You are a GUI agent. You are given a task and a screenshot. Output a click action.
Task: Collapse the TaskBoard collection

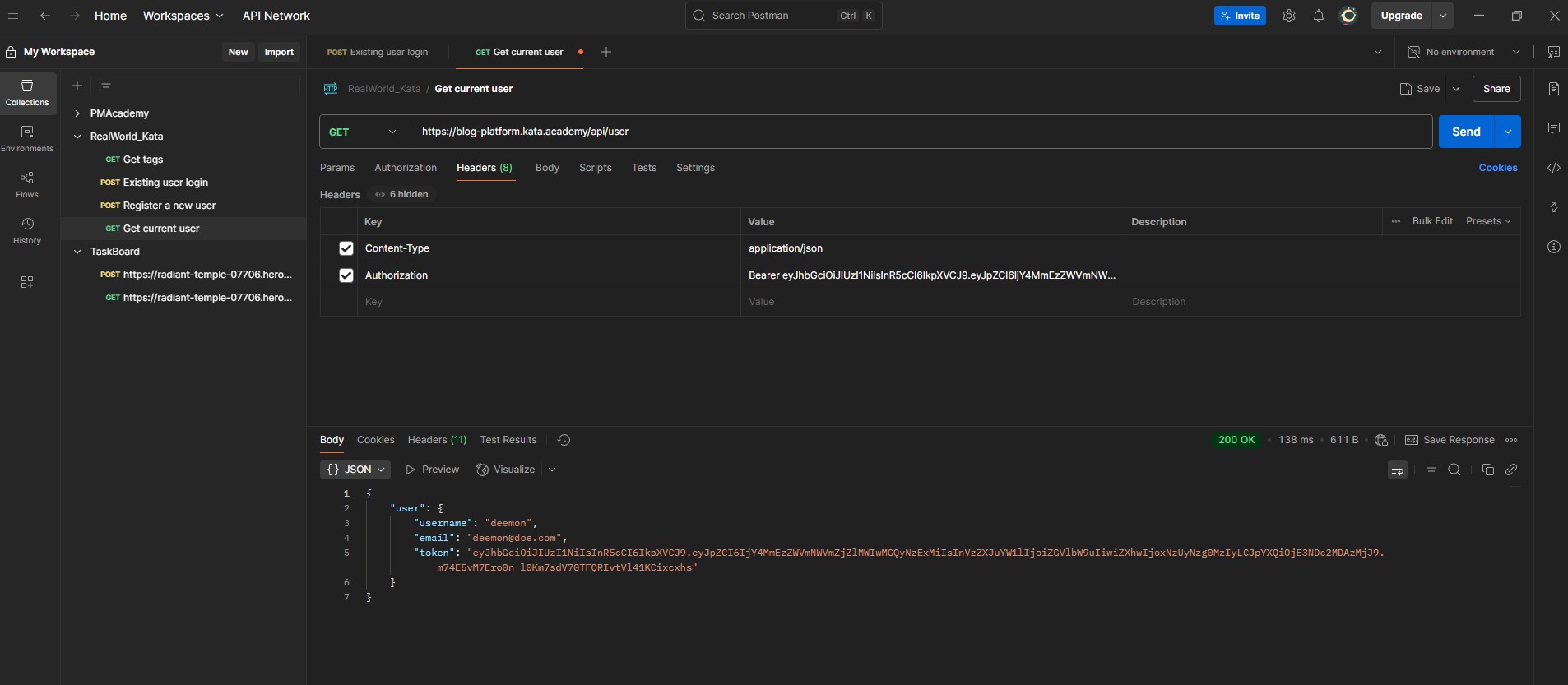pyautogui.click(x=77, y=252)
